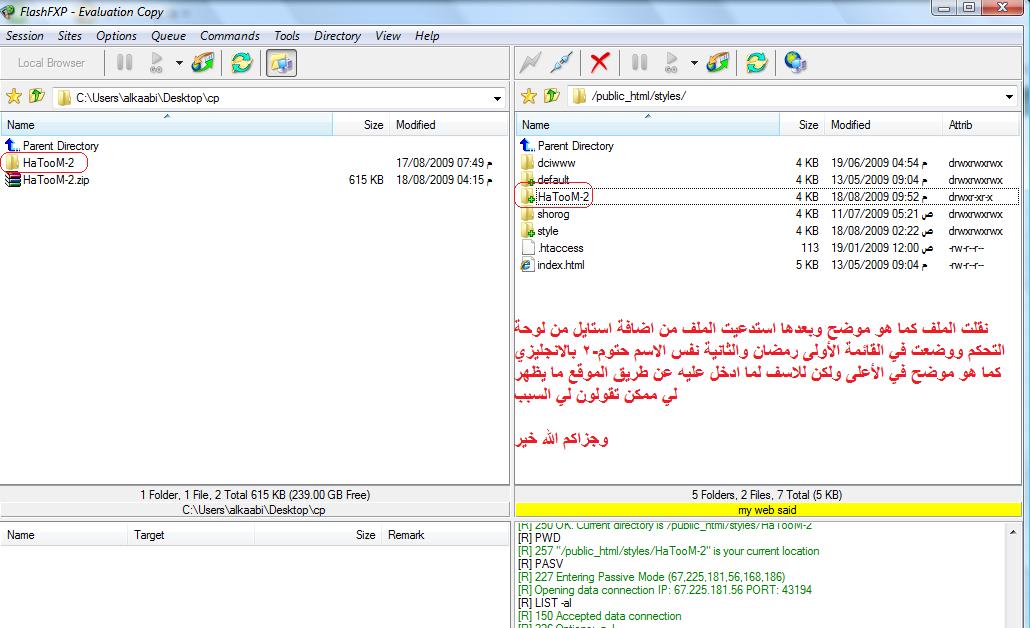This screenshot has height=628, width=1030.
Task: Click the Local Browser button
Action: point(51,63)
